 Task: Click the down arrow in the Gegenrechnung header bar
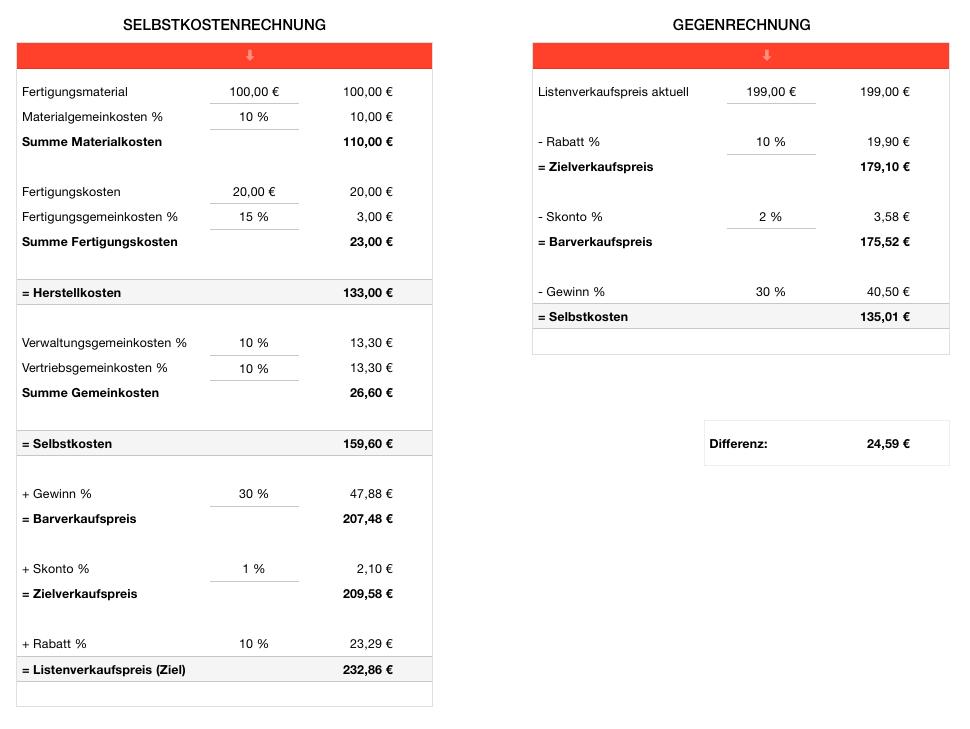(x=767, y=56)
